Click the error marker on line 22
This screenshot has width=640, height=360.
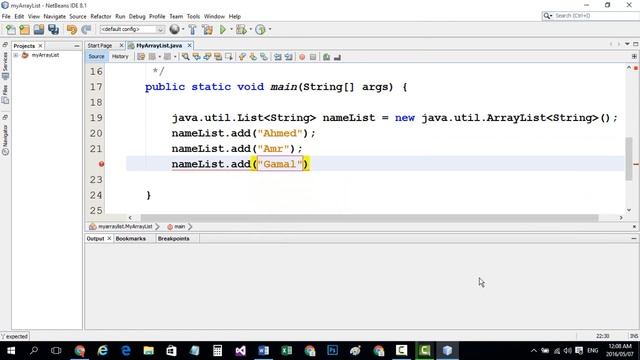pyautogui.click(x=101, y=164)
